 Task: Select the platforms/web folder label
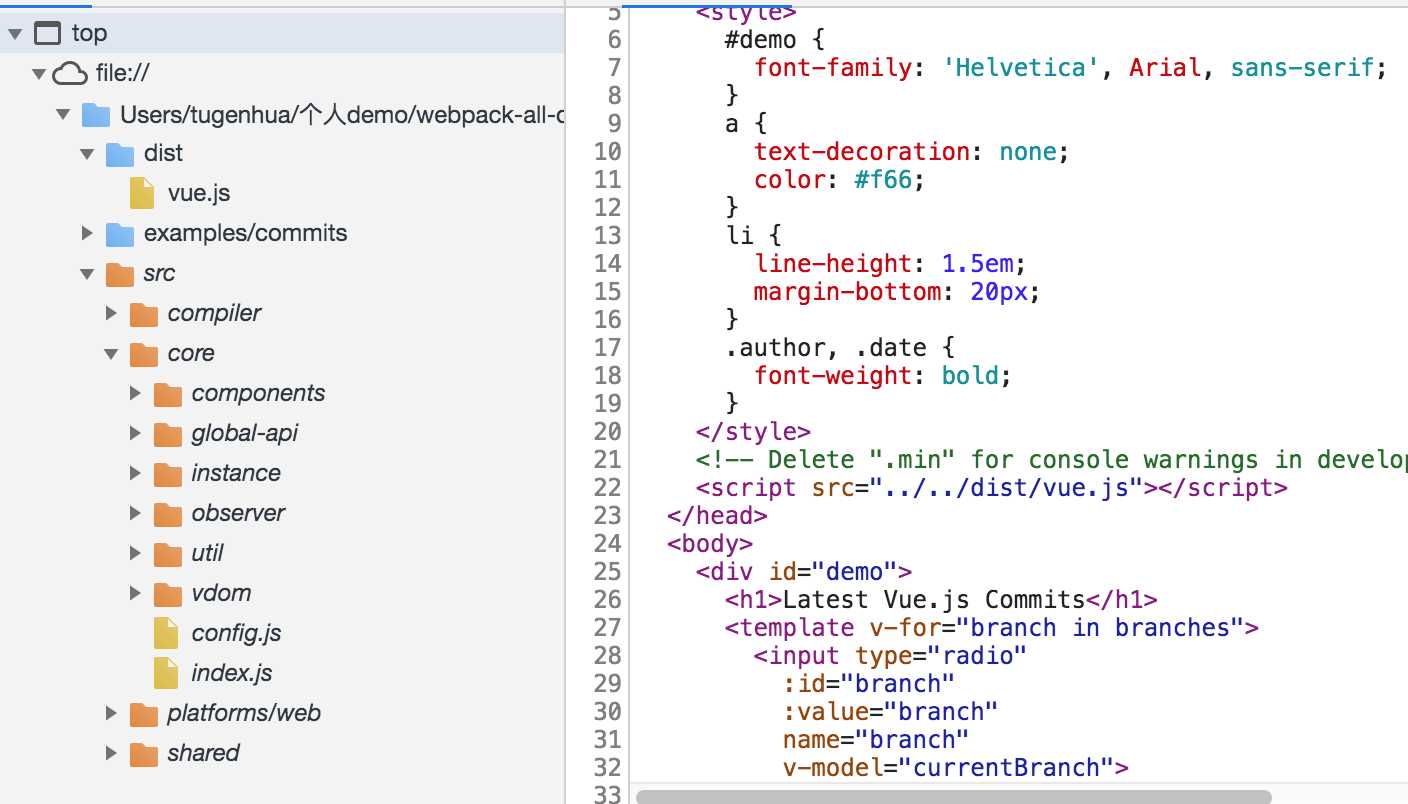pos(244,713)
